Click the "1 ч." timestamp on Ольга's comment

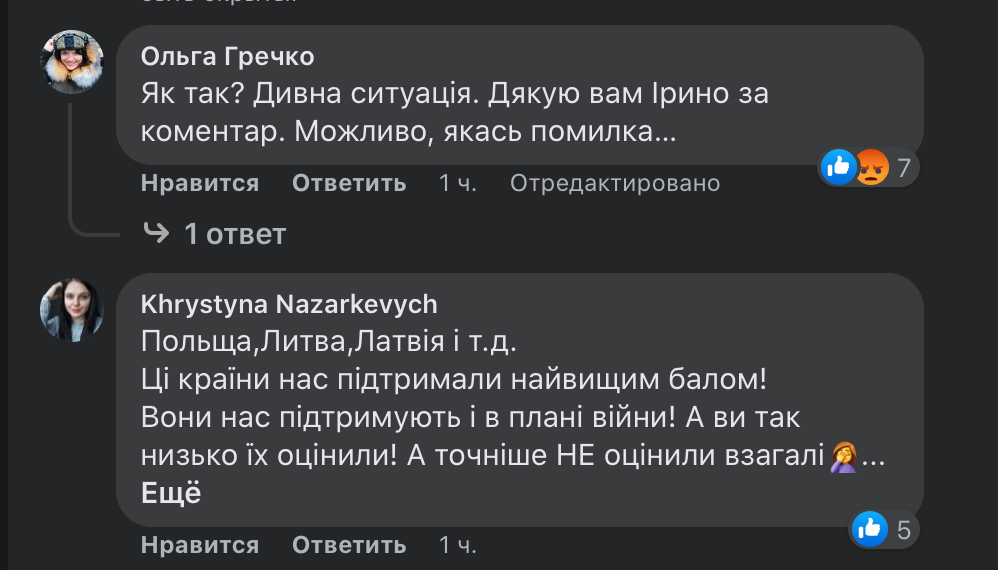tap(458, 183)
